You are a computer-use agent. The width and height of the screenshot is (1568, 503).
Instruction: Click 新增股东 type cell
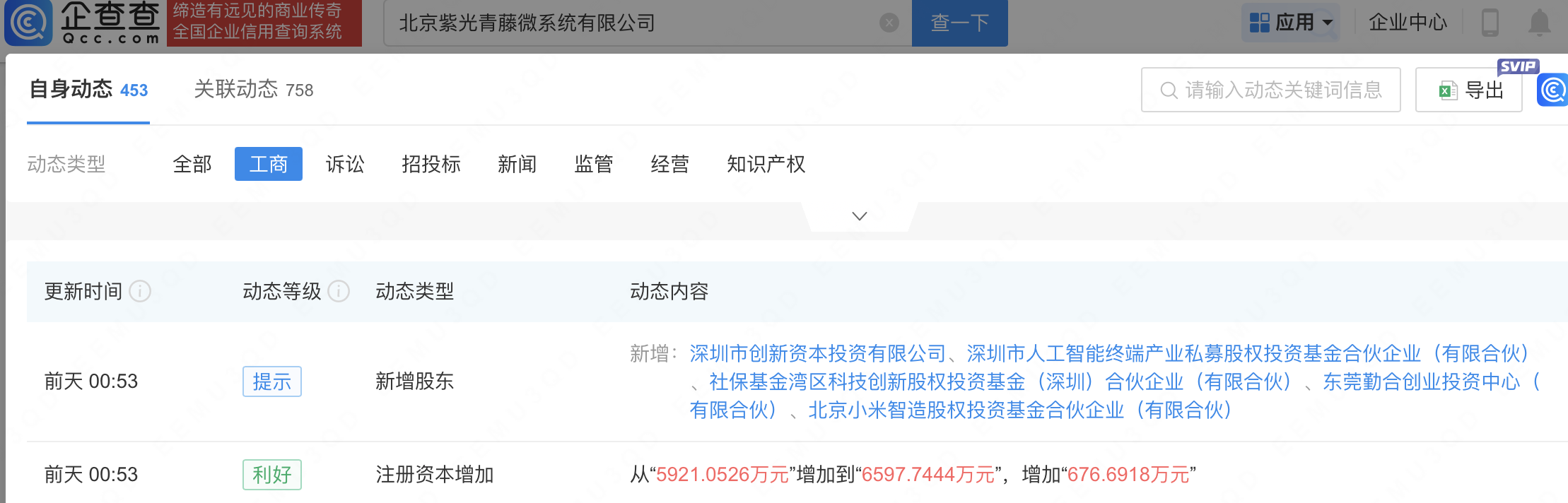tap(414, 381)
